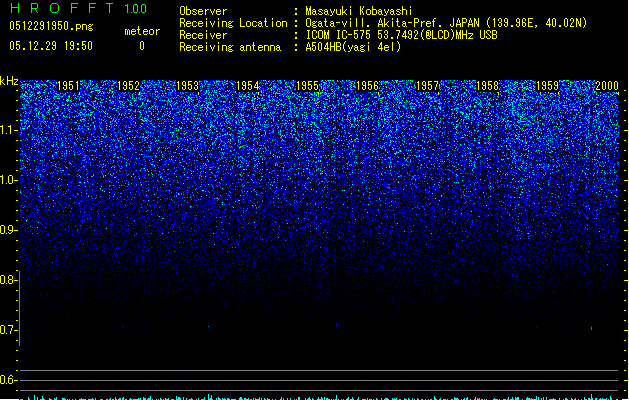The image size is (629, 400).
Task: Click the 1952 time marker
Action: (x=128, y=86)
